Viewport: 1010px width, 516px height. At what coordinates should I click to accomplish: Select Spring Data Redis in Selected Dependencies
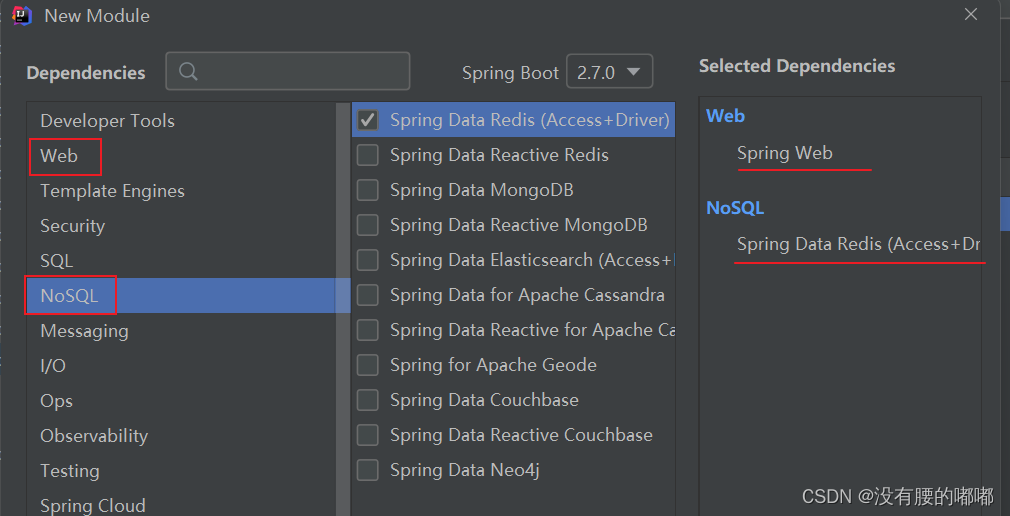859,244
